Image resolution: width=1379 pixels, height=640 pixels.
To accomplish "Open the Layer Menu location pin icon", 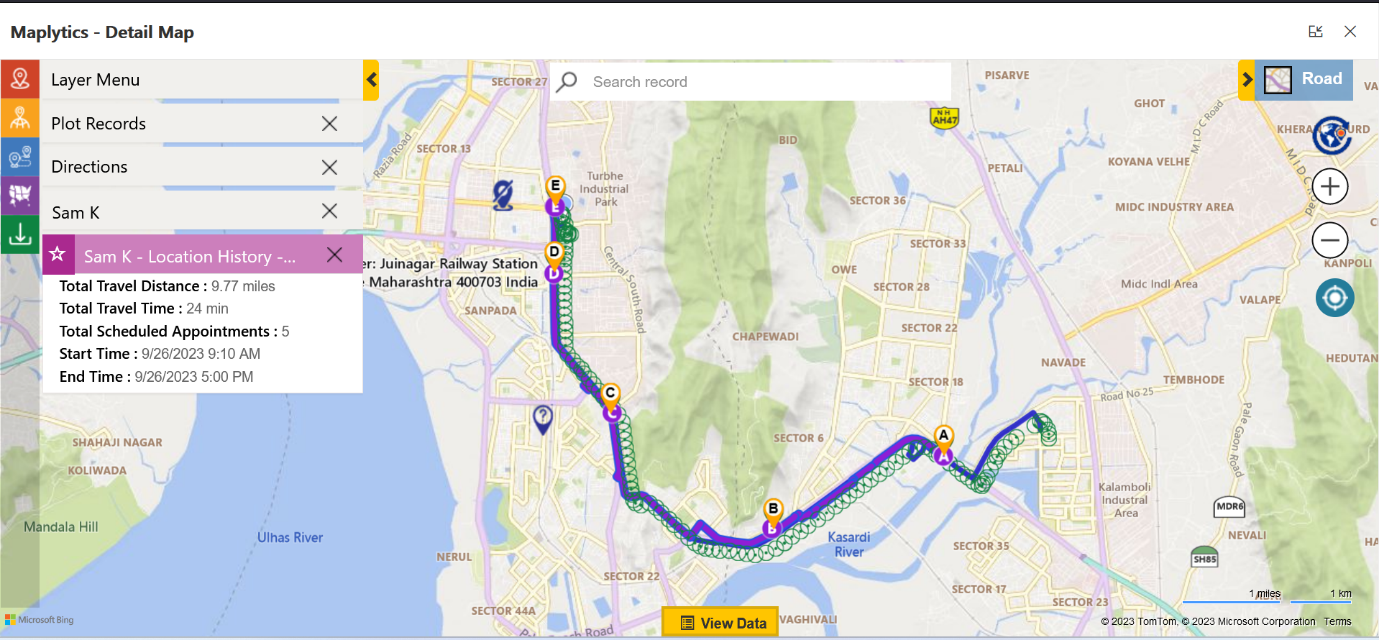I will (x=19, y=79).
